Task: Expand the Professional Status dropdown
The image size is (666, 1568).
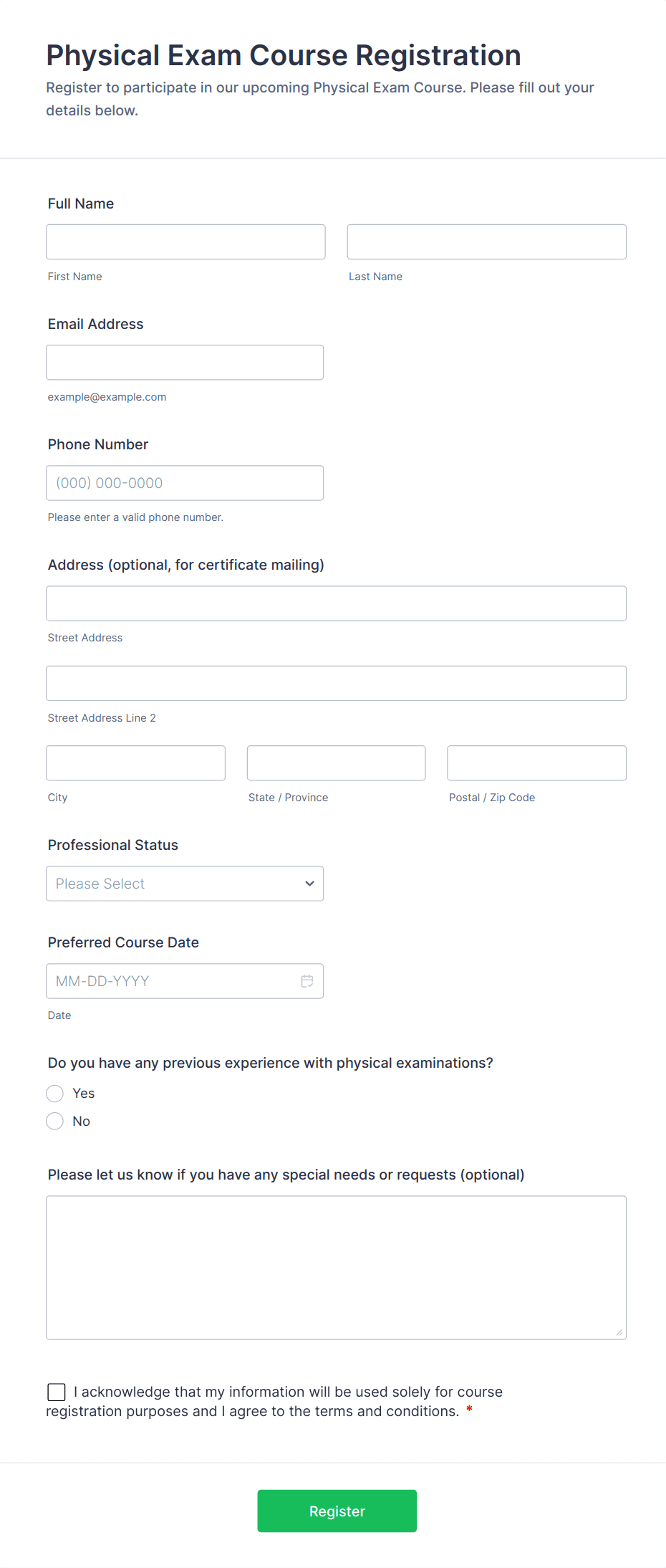Action: (x=184, y=884)
